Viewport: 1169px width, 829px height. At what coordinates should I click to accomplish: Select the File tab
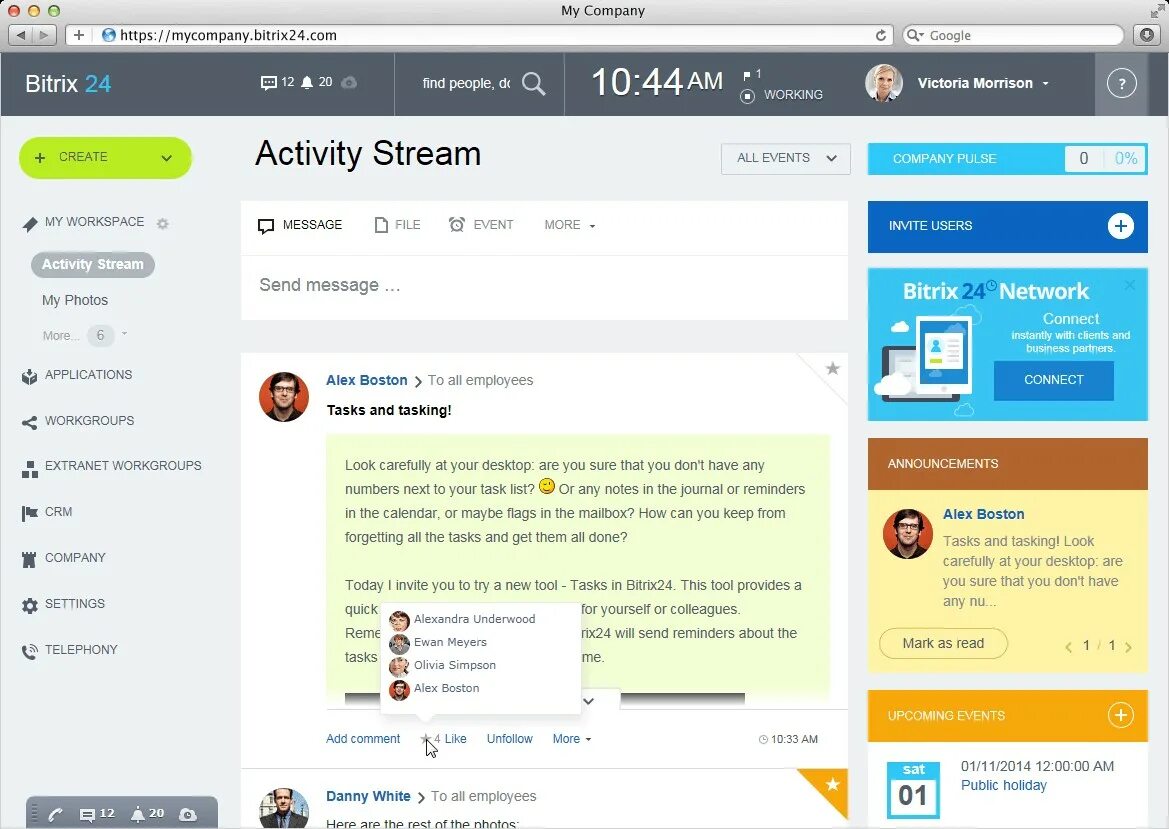[x=397, y=225]
